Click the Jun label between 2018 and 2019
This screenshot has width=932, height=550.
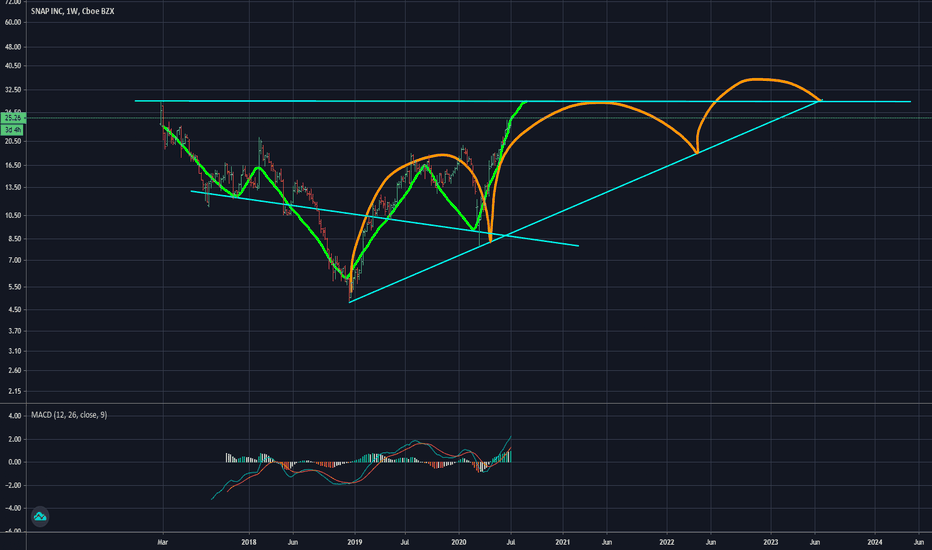(x=292, y=542)
